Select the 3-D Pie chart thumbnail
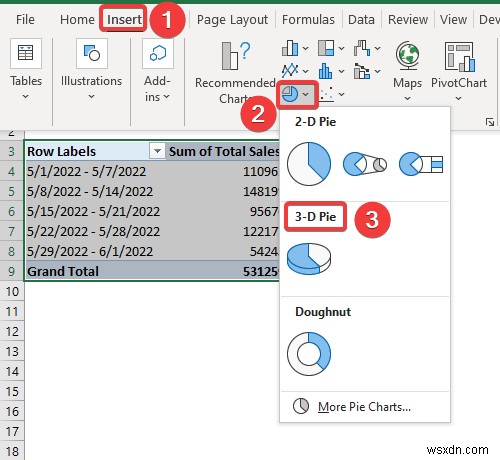The image size is (500, 460). 309,259
